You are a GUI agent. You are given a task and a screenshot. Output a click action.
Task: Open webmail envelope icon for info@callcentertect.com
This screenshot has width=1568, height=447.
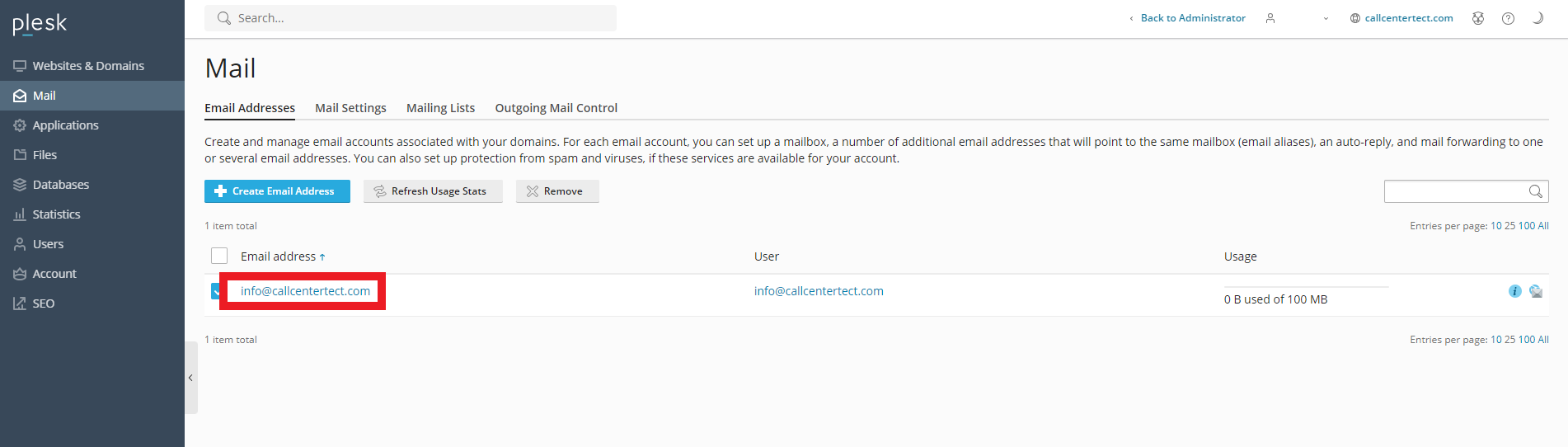coord(1536,291)
